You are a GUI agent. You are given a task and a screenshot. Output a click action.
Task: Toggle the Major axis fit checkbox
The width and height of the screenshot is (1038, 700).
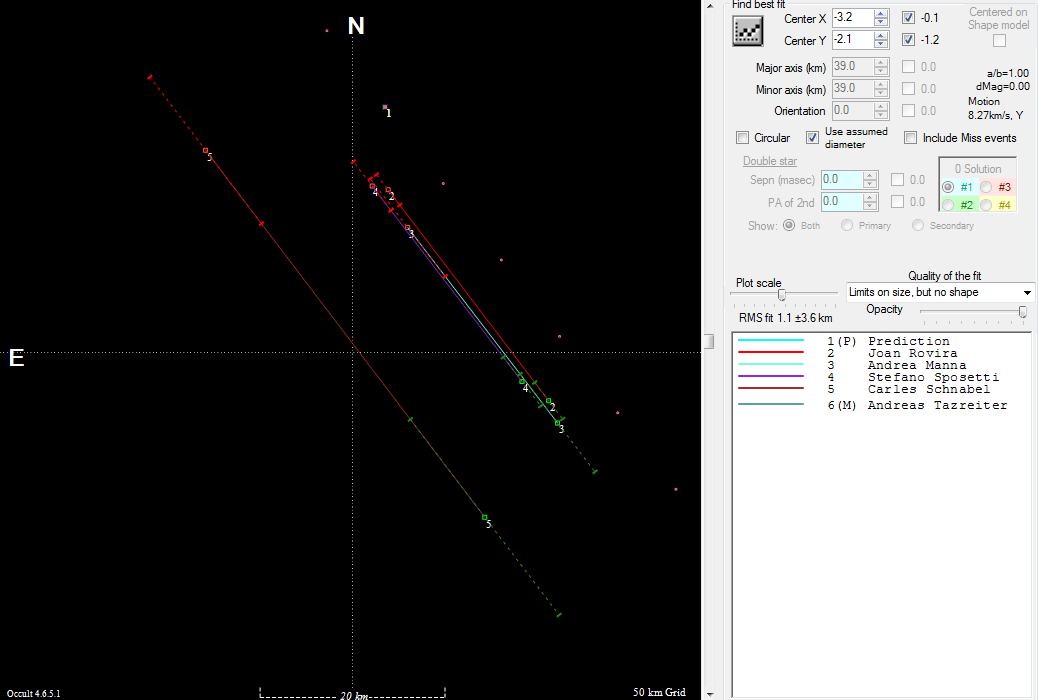(908, 67)
